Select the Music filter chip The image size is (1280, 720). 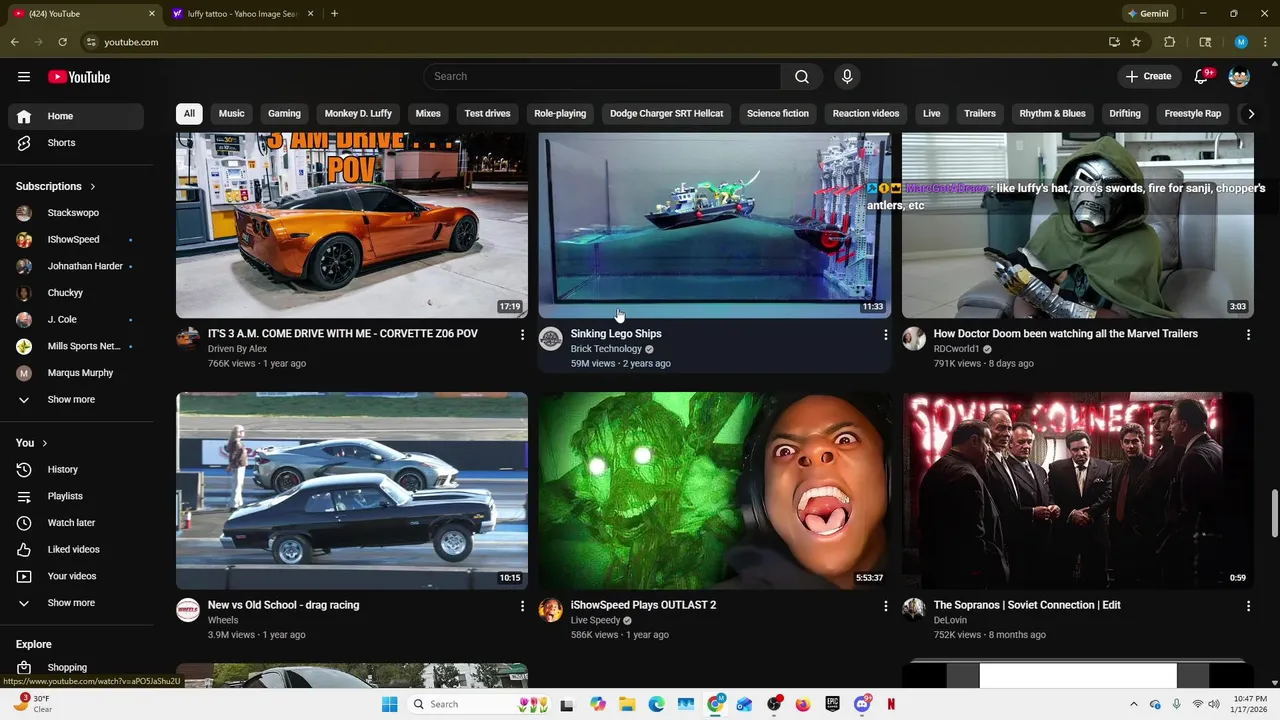click(x=231, y=113)
